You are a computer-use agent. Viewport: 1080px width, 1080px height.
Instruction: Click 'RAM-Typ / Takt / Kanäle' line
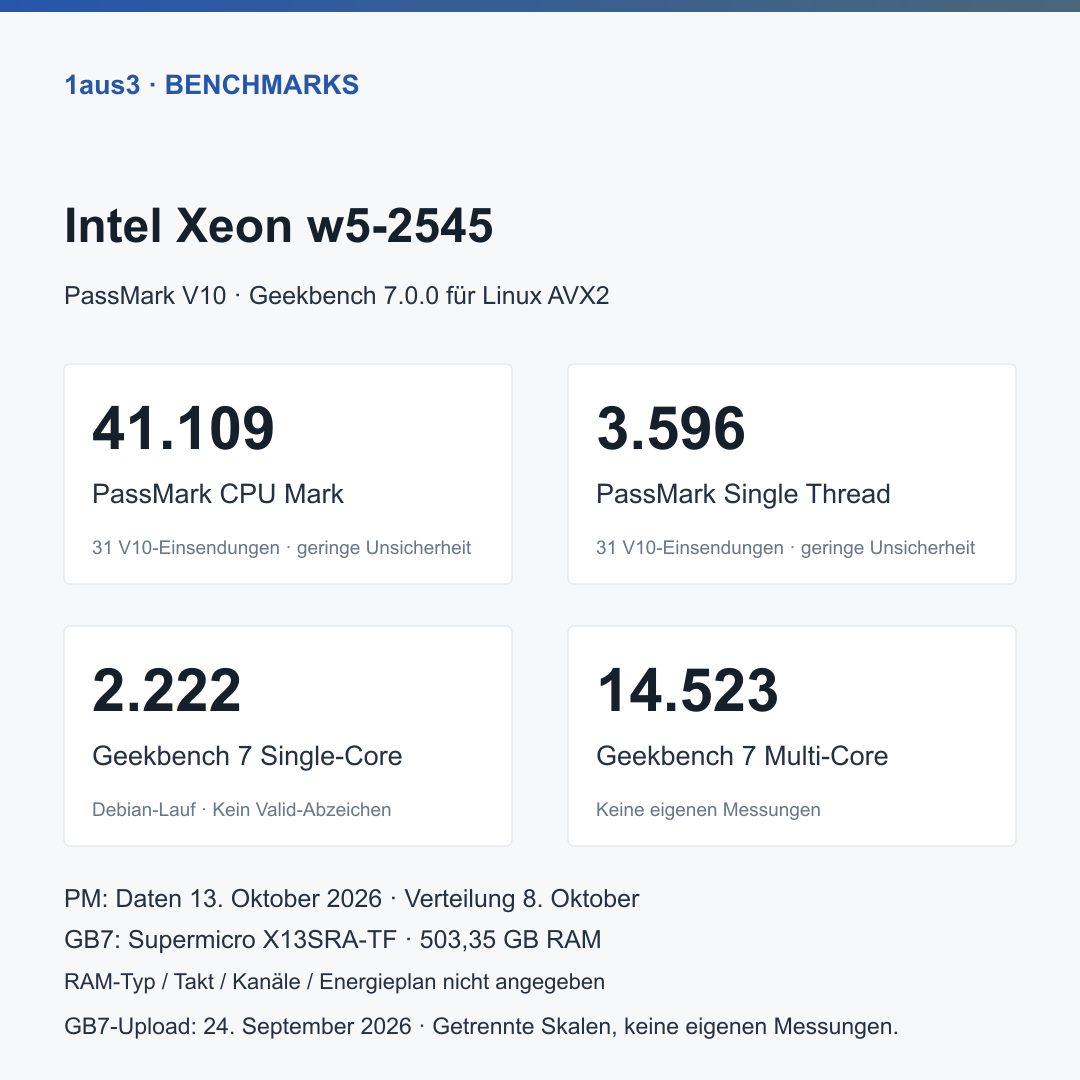point(334,982)
